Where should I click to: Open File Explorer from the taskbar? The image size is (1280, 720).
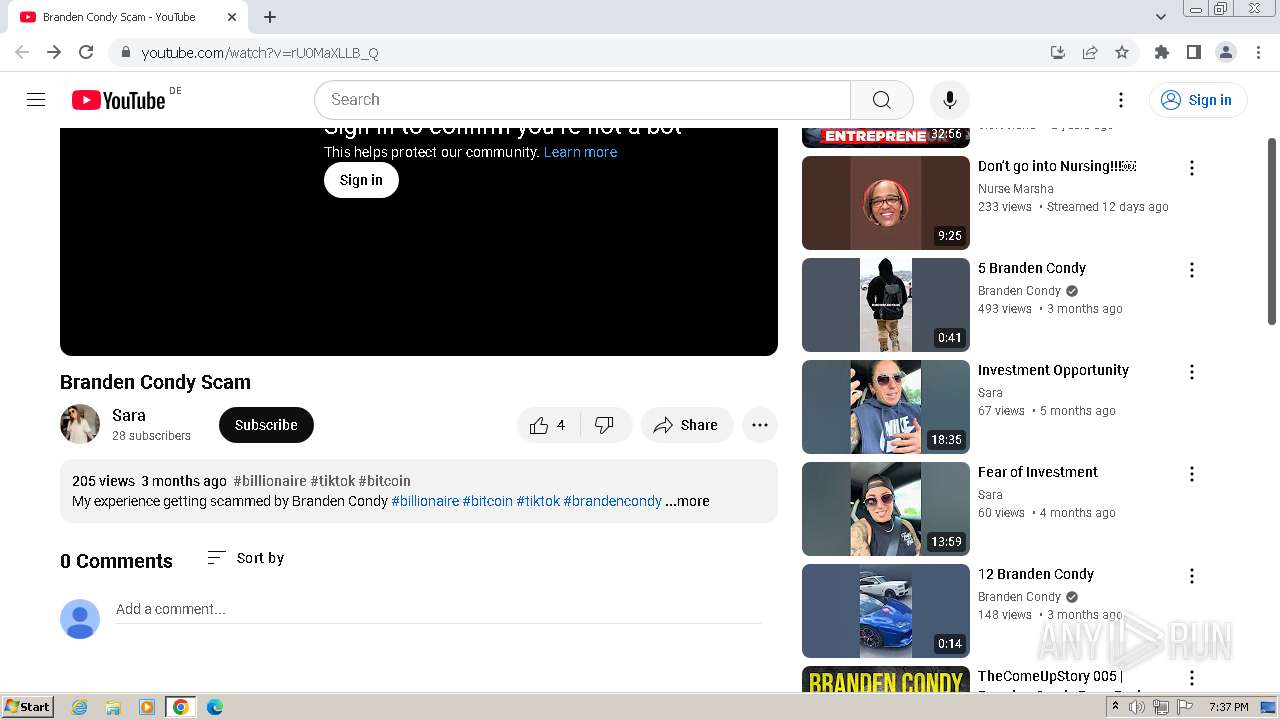coord(113,707)
